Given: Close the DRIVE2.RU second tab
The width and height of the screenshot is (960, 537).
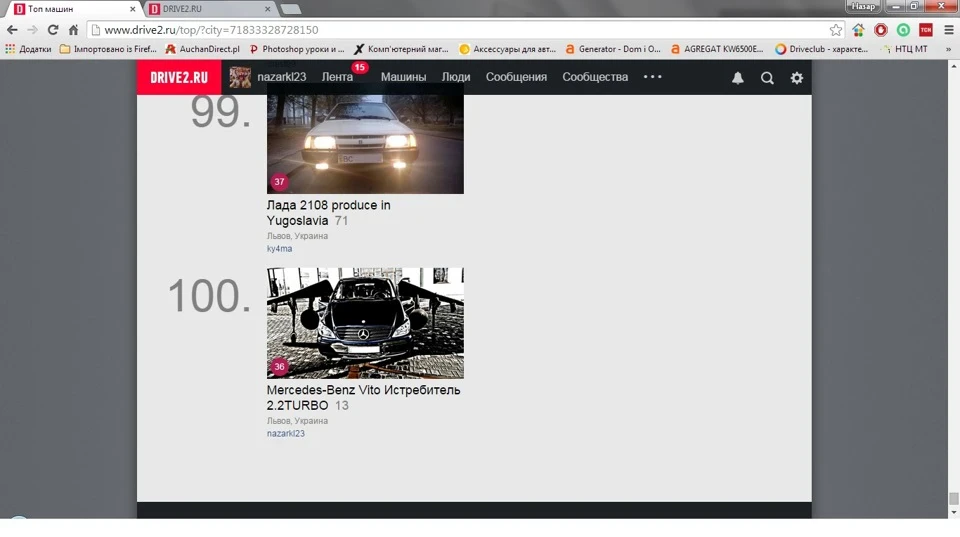Looking at the screenshot, I should pos(267,9).
